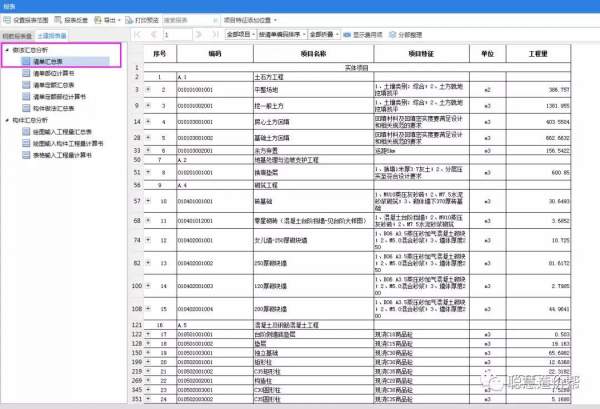
Task: Expand the 基础土方回填 row
Action: pyautogui.click(x=148, y=138)
